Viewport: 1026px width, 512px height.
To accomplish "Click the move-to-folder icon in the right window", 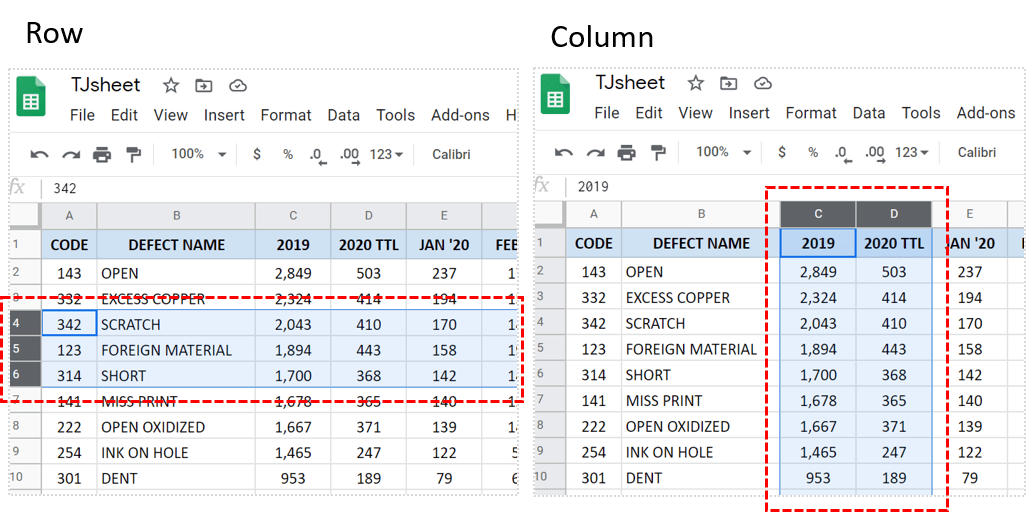I will tap(729, 83).
